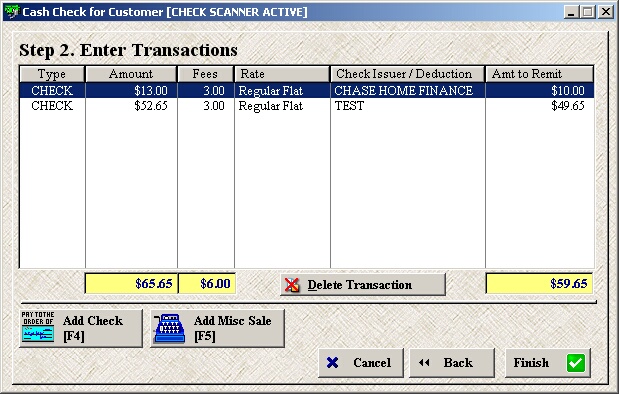
Task: Click the Fees column header
Action: (206, 74)
